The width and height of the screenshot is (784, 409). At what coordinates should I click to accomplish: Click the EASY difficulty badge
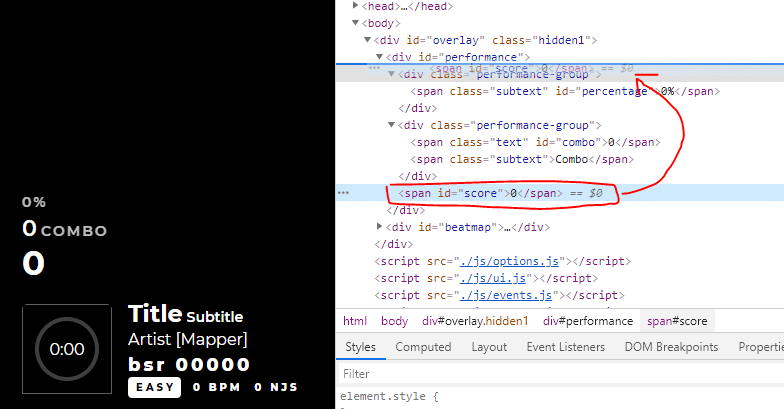tap(154, 388)
